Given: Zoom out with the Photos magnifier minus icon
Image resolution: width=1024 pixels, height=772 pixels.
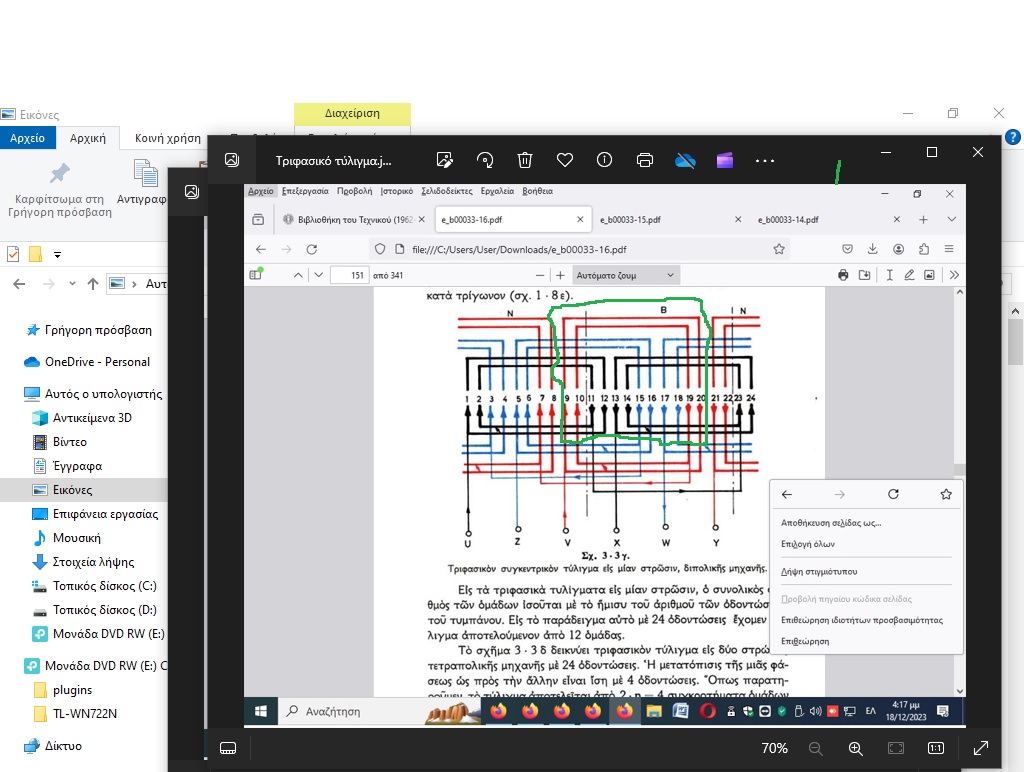Looking at the screenshot, I should (x=816, y=748).
